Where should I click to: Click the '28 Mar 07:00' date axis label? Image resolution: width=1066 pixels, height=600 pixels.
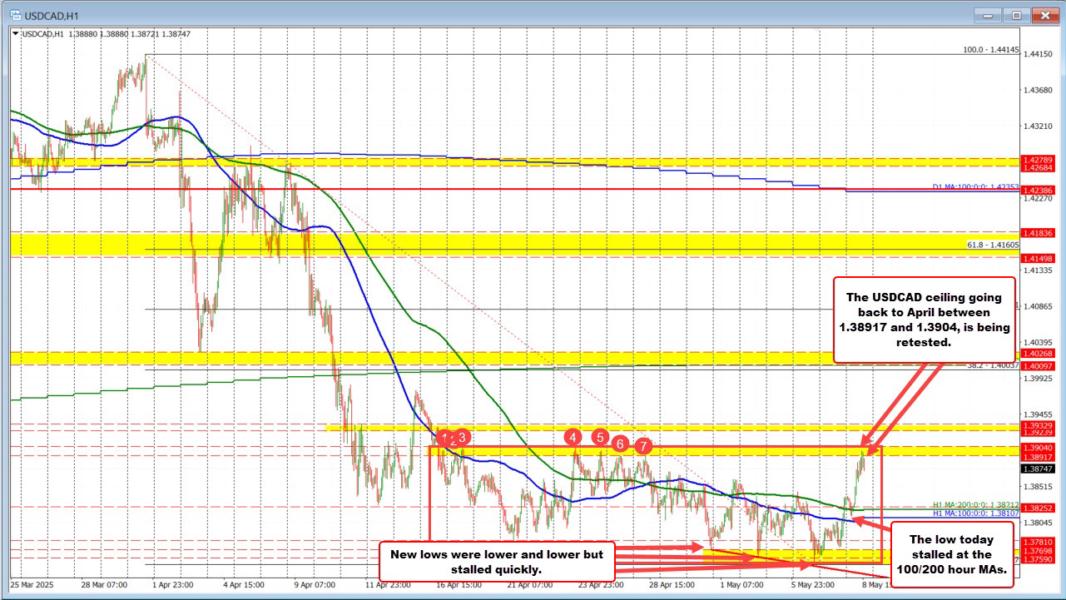click(104, 584)
